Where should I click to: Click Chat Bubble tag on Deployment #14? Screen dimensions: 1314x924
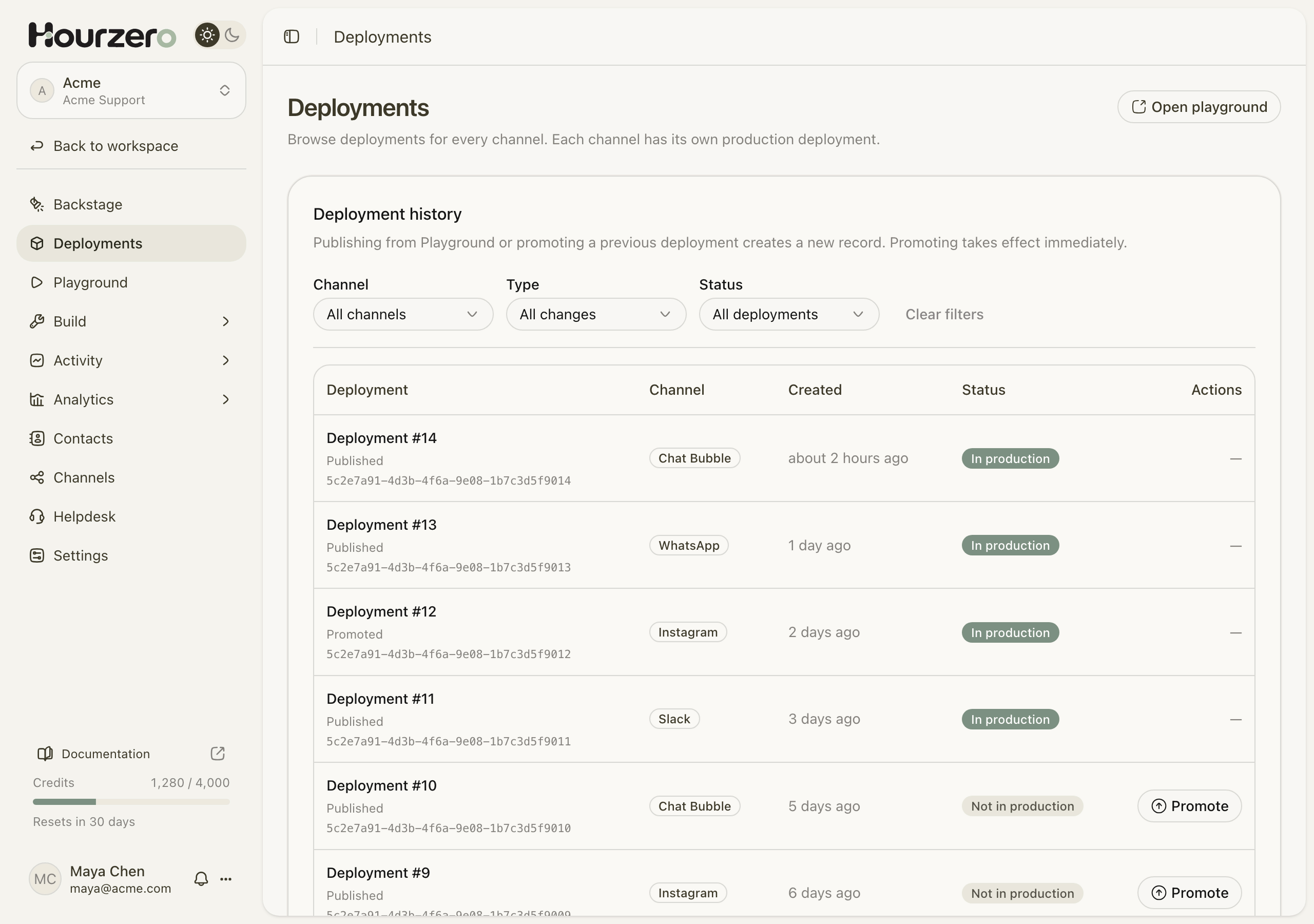pyautogui.click(x=695, y=458)
